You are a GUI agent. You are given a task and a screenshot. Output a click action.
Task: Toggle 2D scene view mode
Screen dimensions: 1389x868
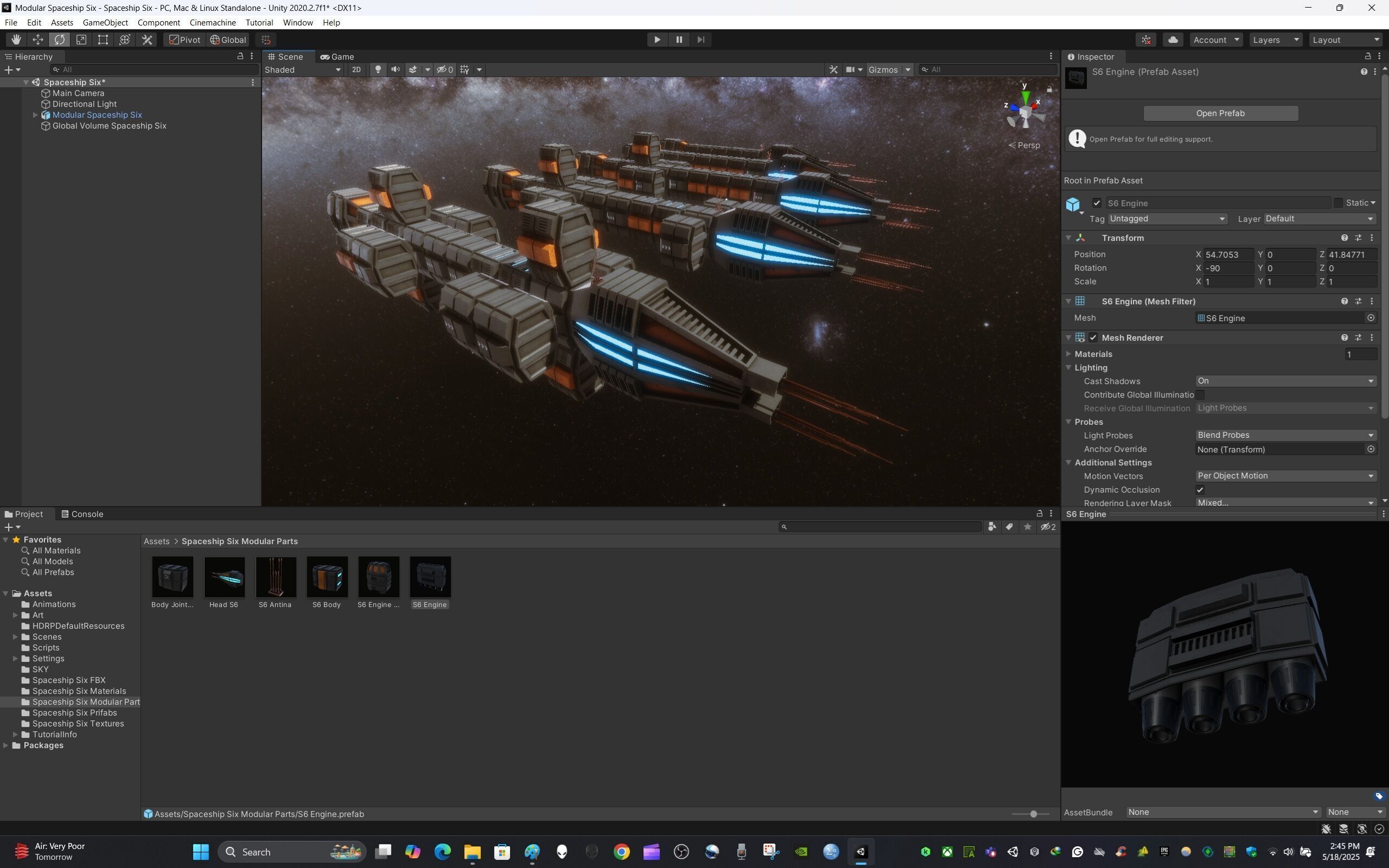[x=356, y=69]
